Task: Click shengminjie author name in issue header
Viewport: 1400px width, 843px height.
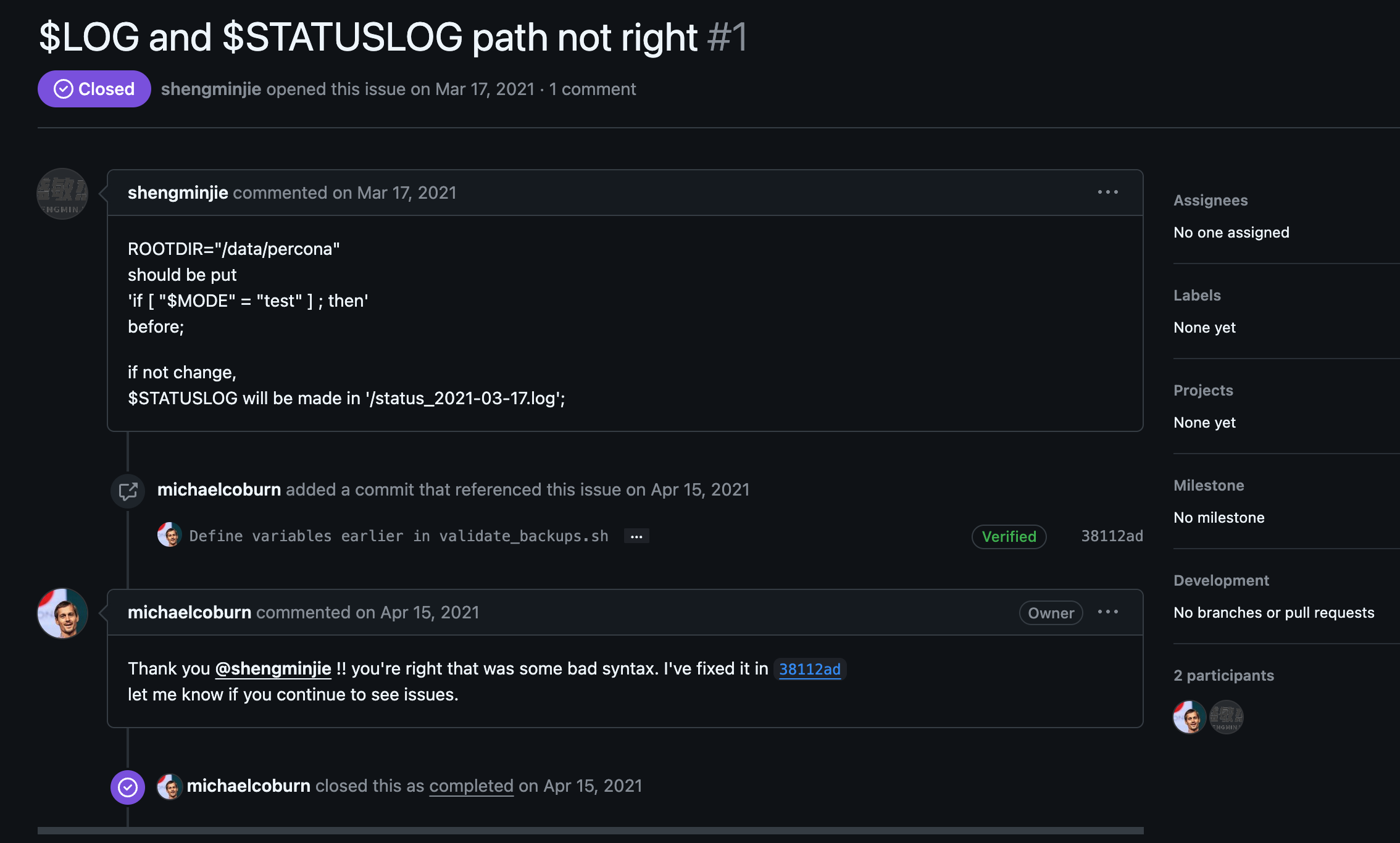Action: 211,89
